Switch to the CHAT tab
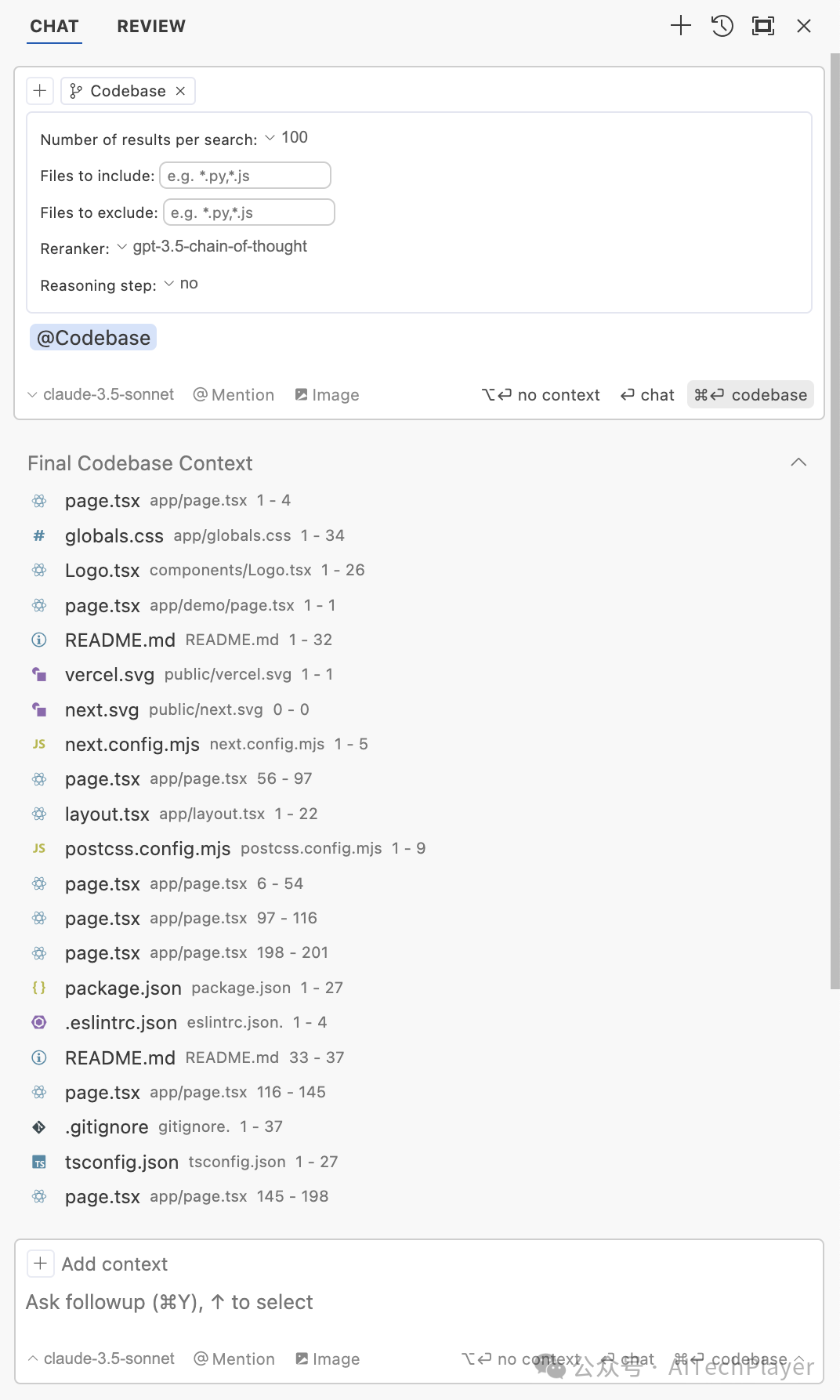Viewport: 840px width, 1400px height. point(54,26)
